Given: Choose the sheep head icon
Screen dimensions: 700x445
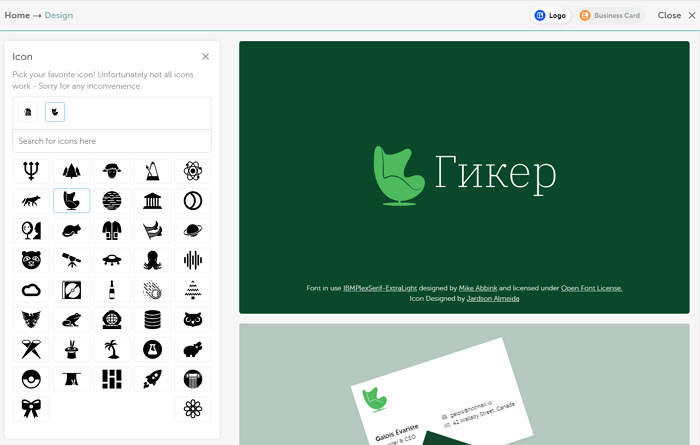Looking at the screenshot, I should (112, 171).
